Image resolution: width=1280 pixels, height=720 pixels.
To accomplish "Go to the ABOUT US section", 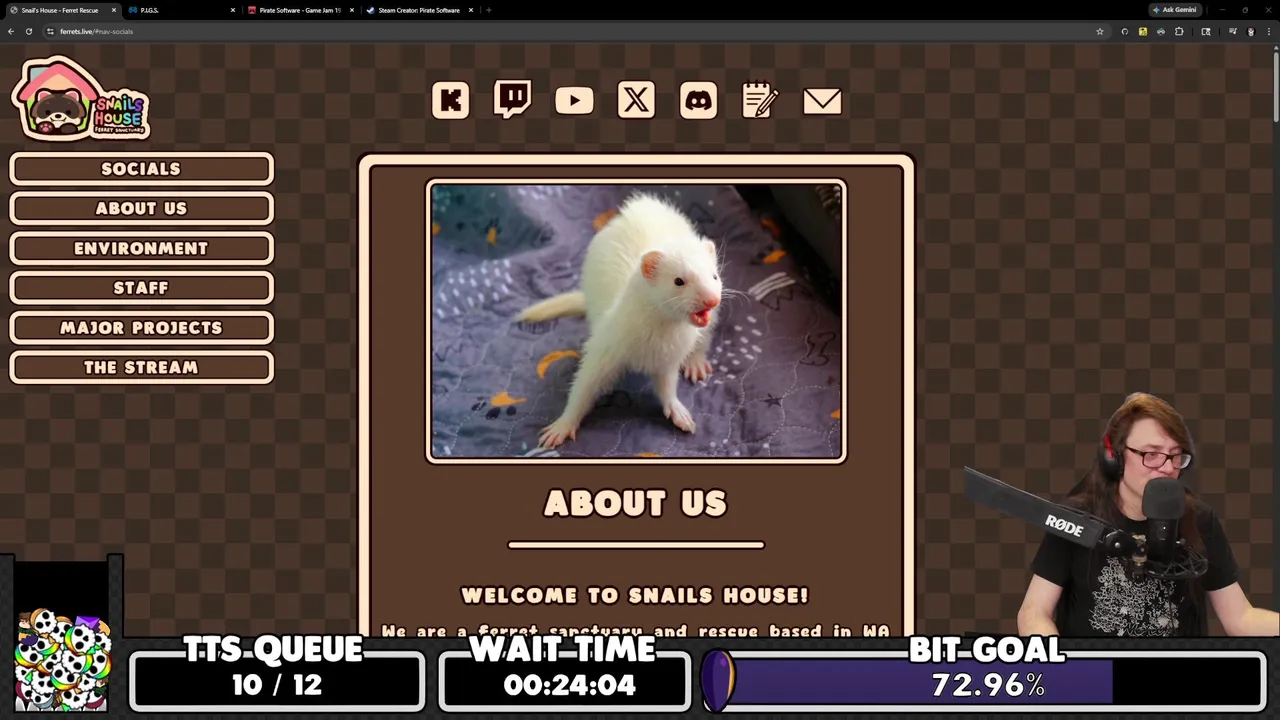I will (x=141, y=208).
